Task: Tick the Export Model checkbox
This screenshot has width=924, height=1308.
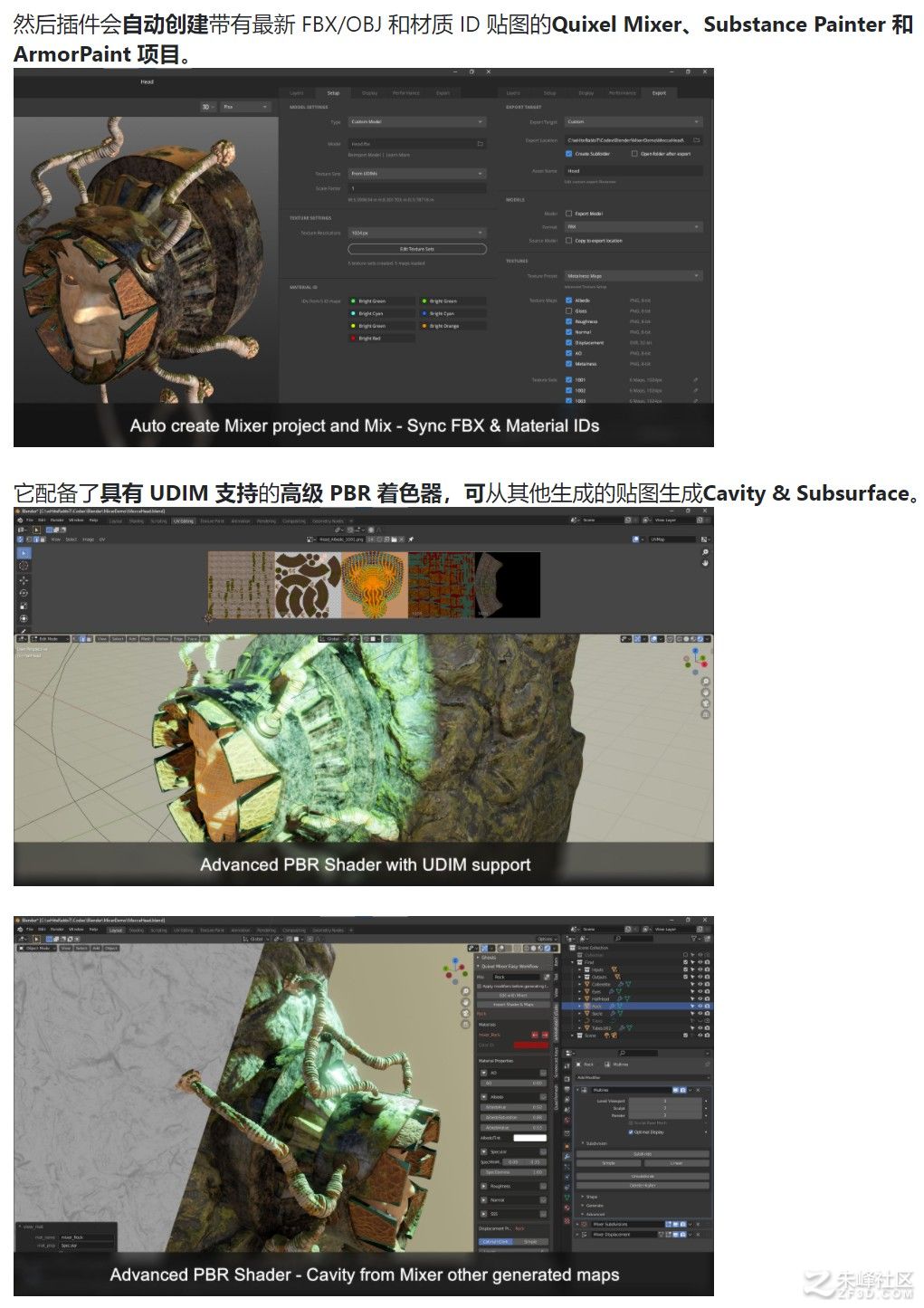Action: click(568, 214)
